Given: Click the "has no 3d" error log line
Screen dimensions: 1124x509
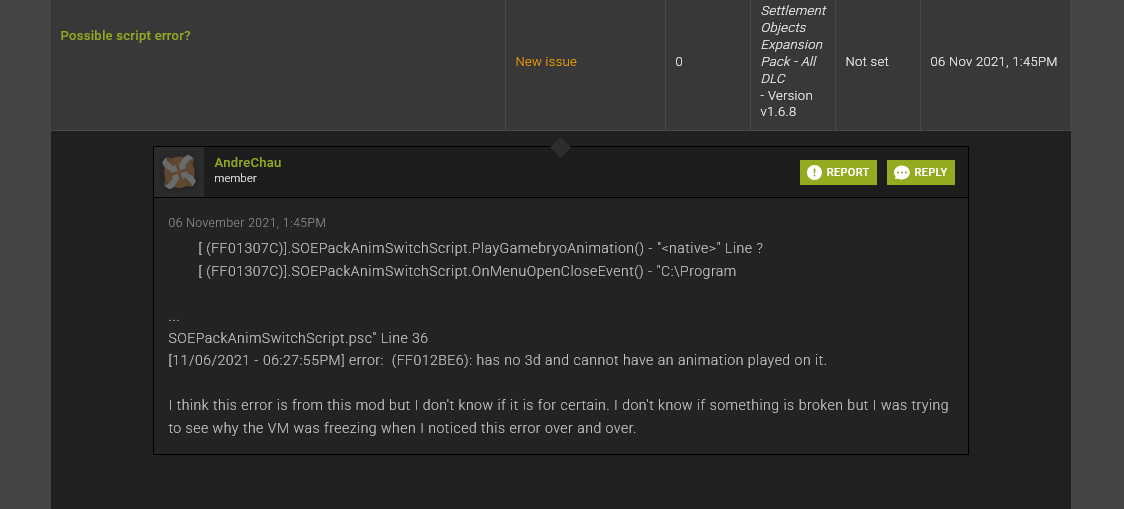Looking at the screenshot, I should (497, 360).
